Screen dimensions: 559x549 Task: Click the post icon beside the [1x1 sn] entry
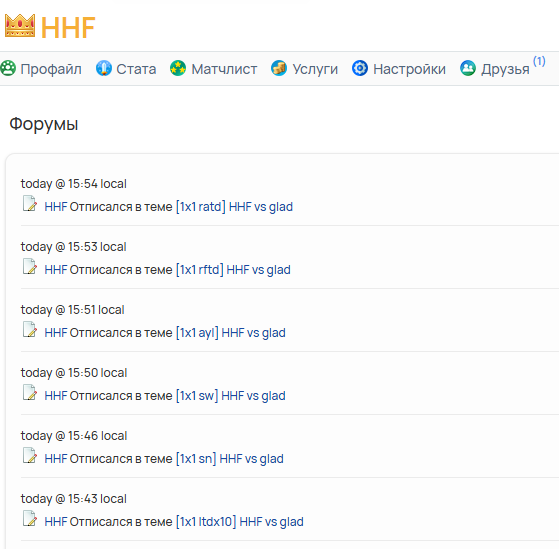[30, 456]
